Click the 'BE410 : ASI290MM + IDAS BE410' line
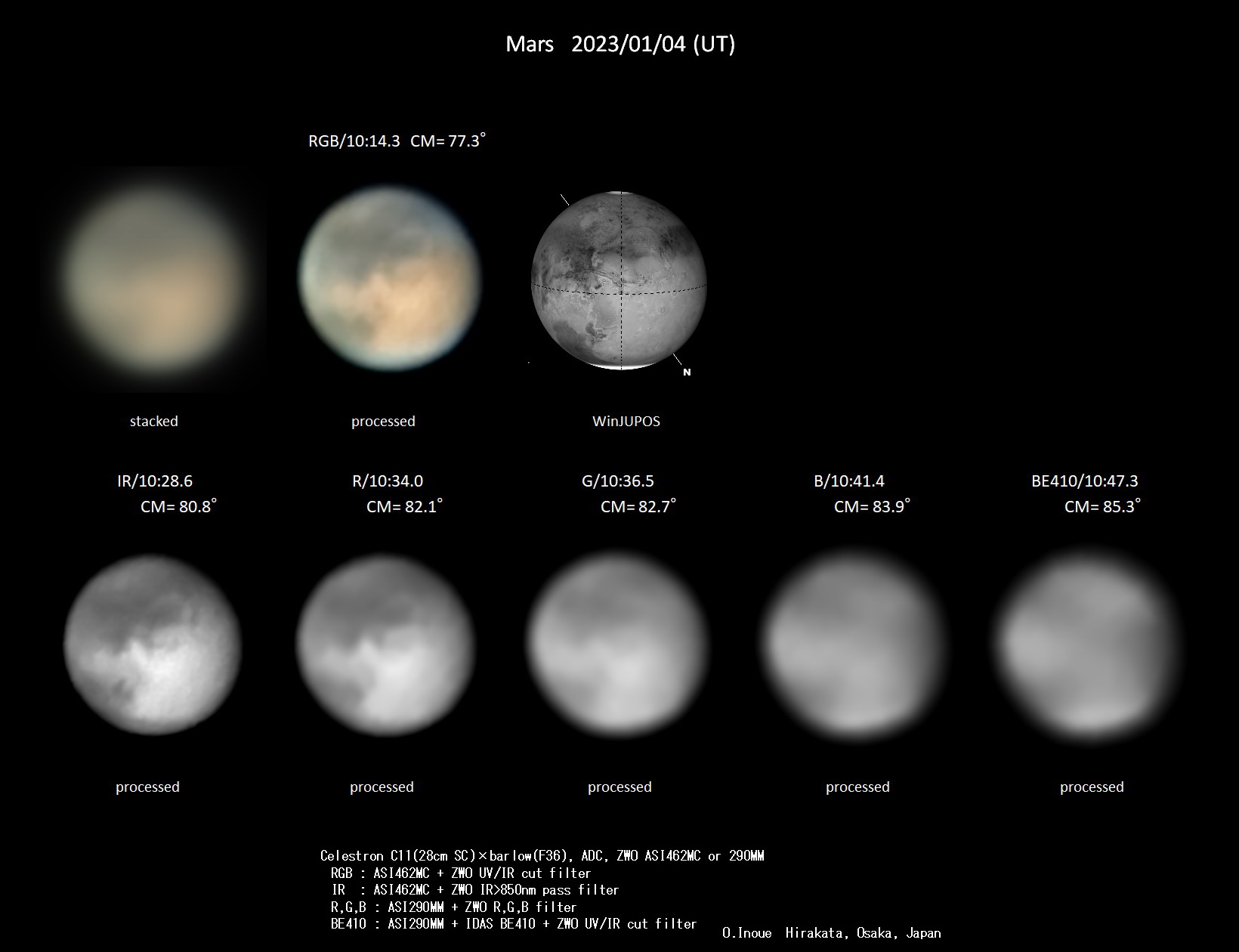 pyautogui.click(x=514, y=923)
